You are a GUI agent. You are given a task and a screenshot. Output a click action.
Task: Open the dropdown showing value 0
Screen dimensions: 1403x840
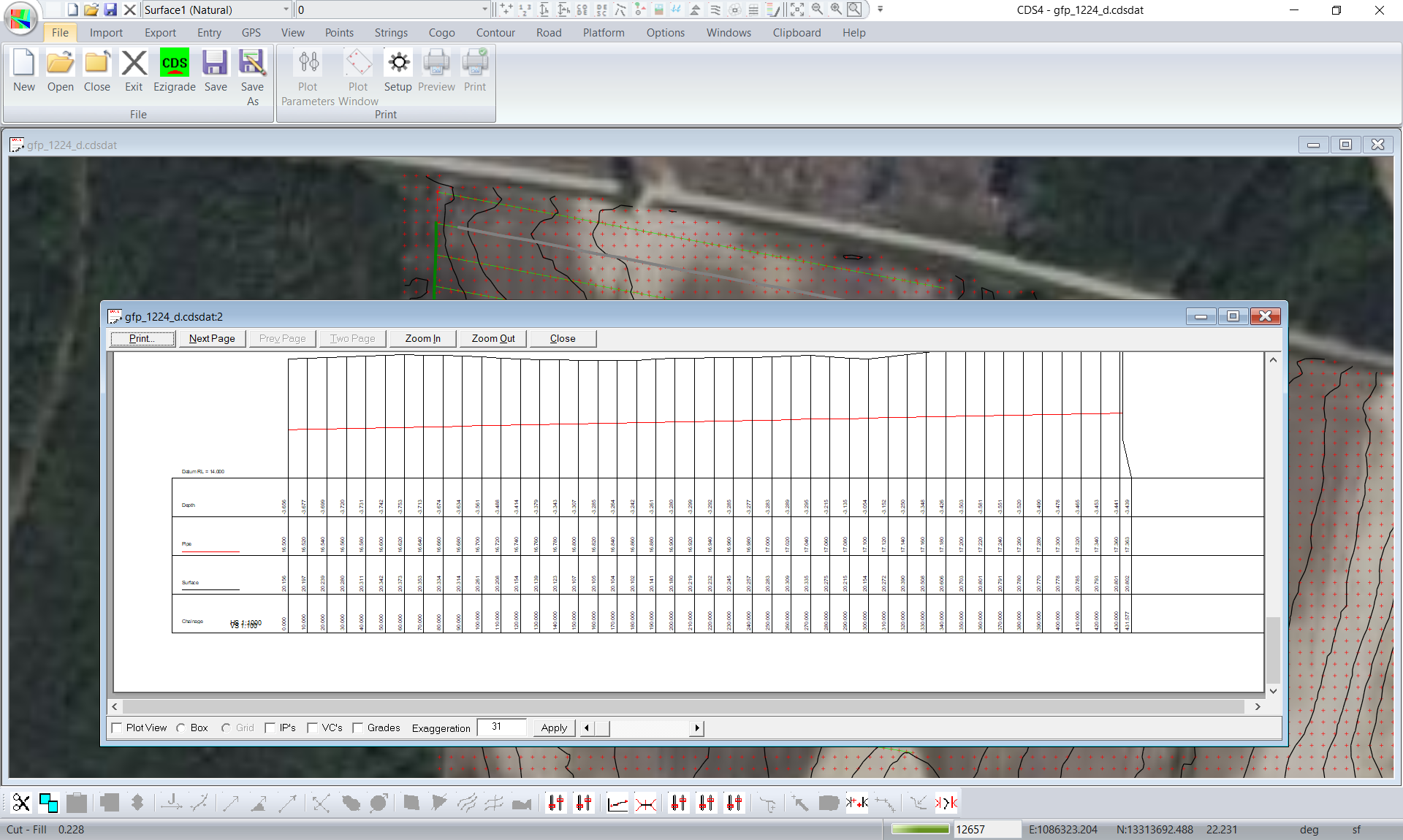coord(484,9)
